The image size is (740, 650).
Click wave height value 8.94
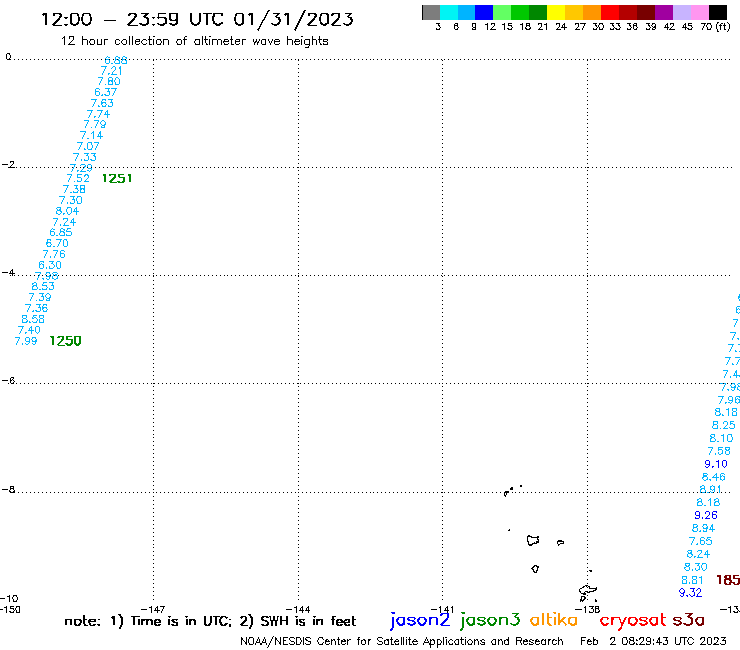(703, 528)
